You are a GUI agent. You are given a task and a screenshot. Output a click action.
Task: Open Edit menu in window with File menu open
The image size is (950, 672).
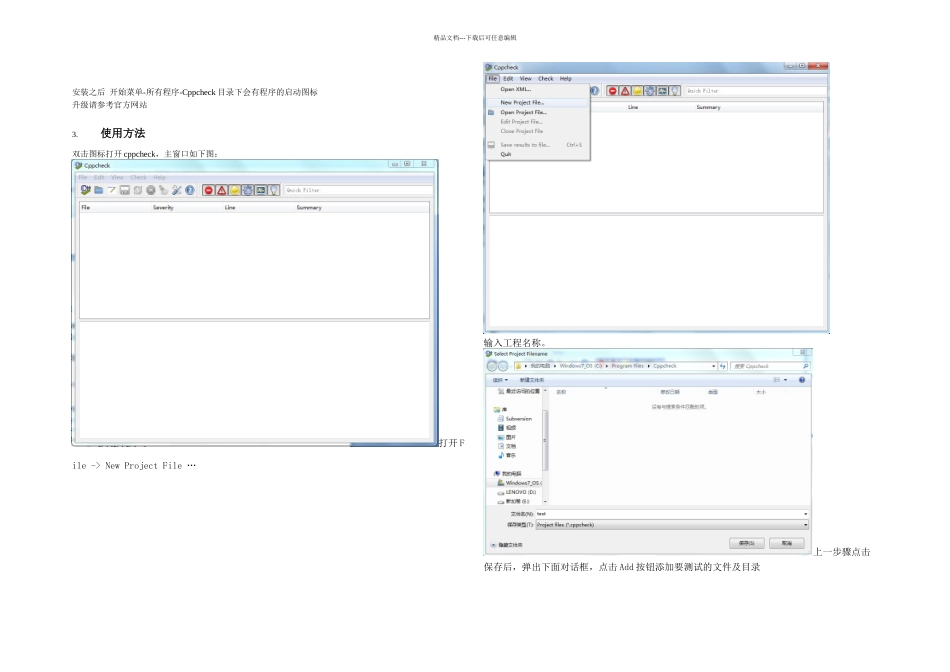point(508,79)
